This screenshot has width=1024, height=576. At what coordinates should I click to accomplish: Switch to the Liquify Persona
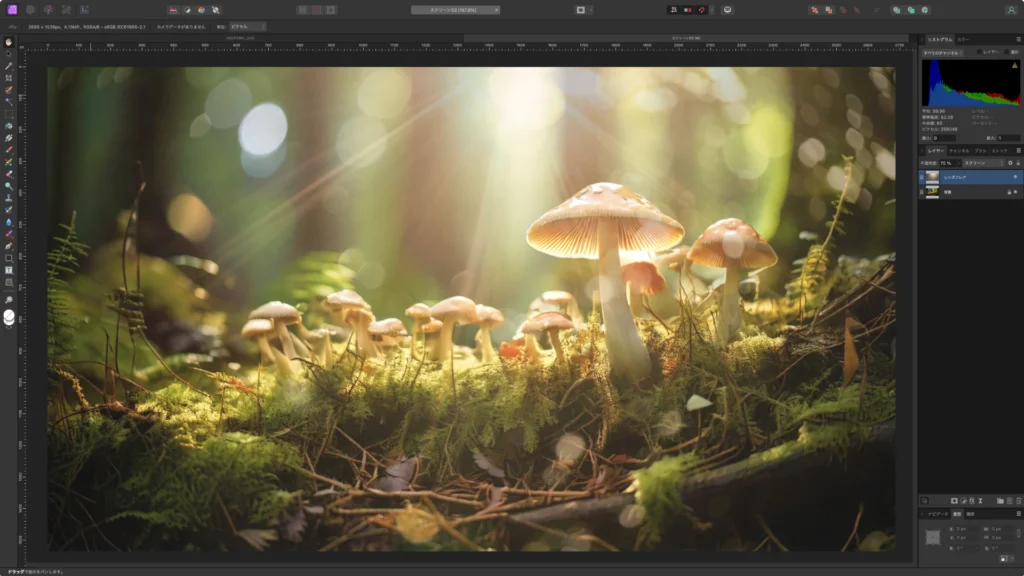tap(30, 9)
